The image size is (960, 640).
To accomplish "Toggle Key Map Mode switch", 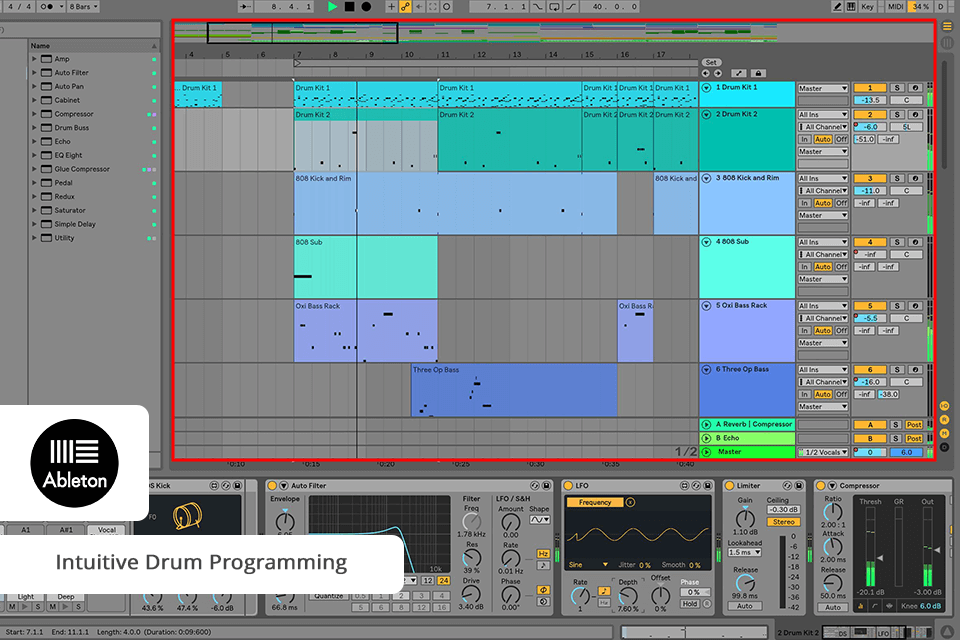I will pos(868,7).
